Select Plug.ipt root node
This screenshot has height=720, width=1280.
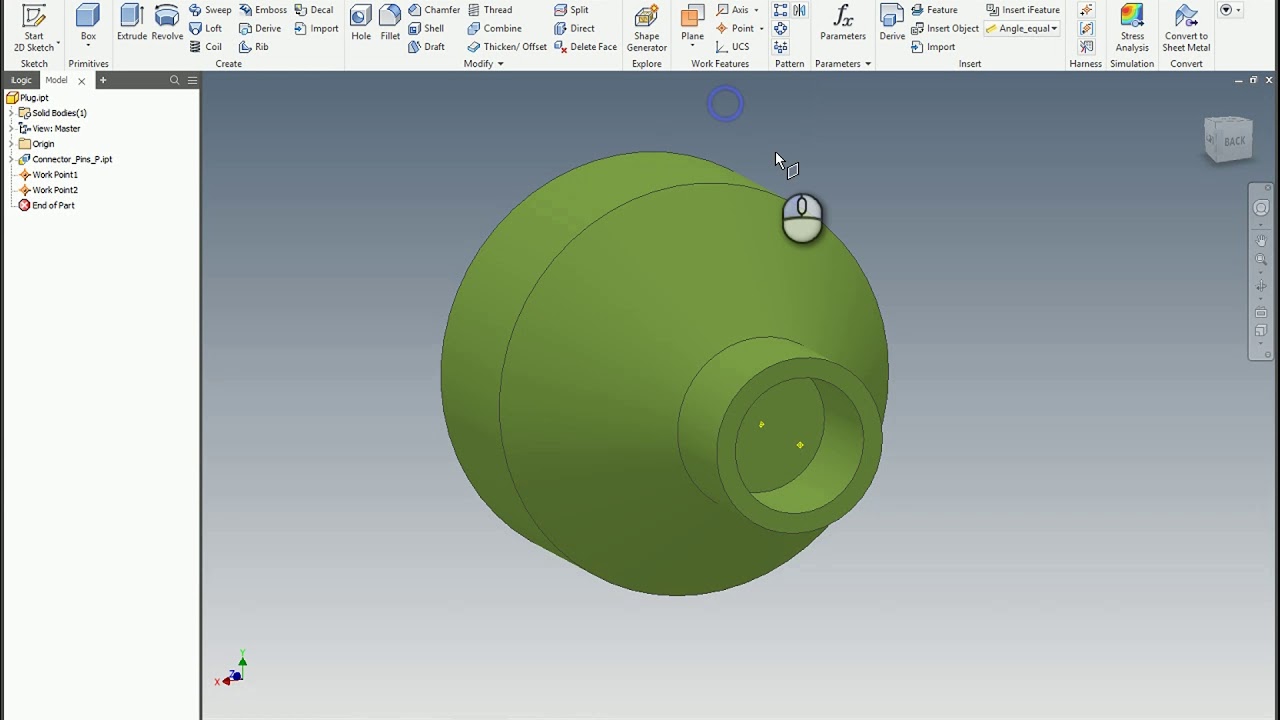tap(27, 98)
